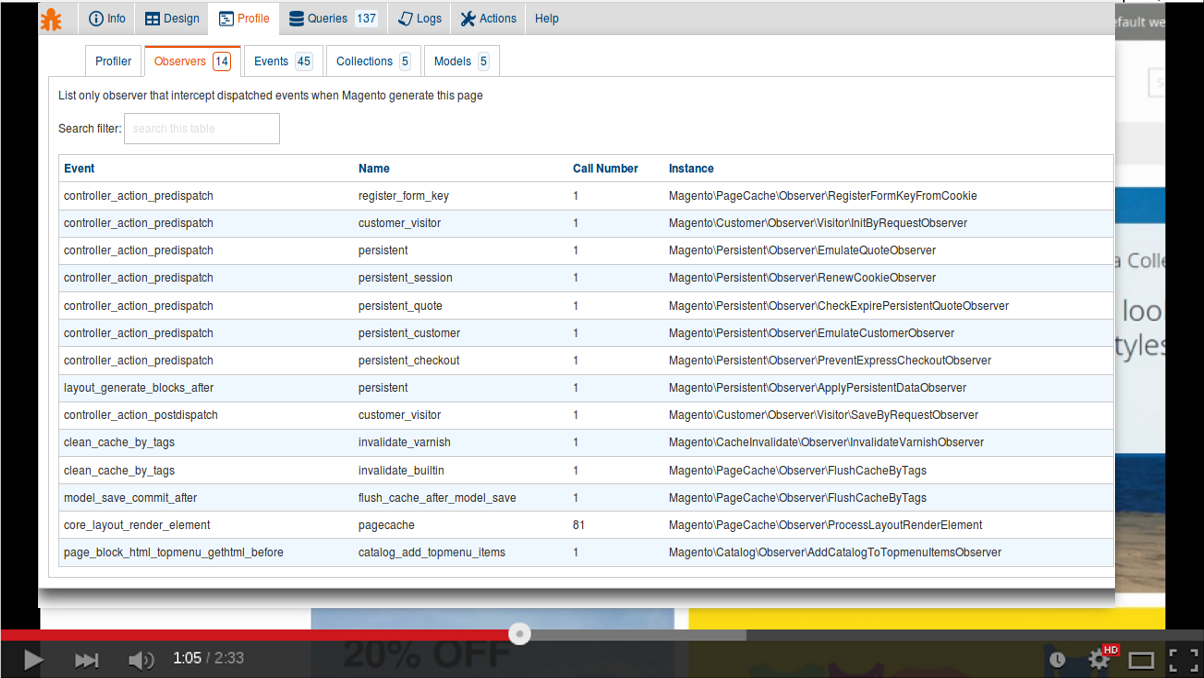Sort table by Event column header

click(x=79, y=168)
